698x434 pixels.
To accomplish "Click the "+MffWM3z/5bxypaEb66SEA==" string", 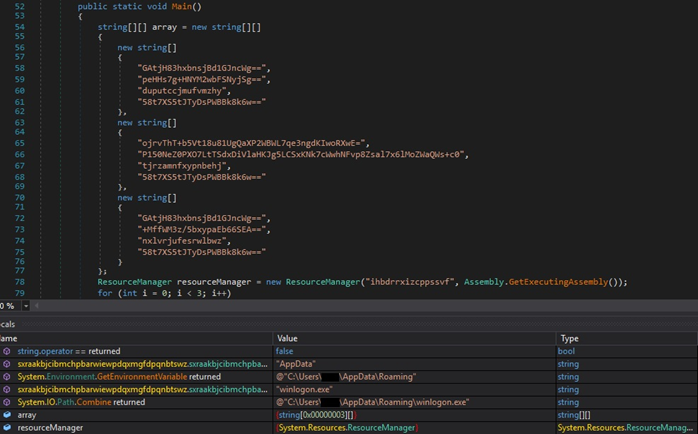I will [x=202, y=229].
